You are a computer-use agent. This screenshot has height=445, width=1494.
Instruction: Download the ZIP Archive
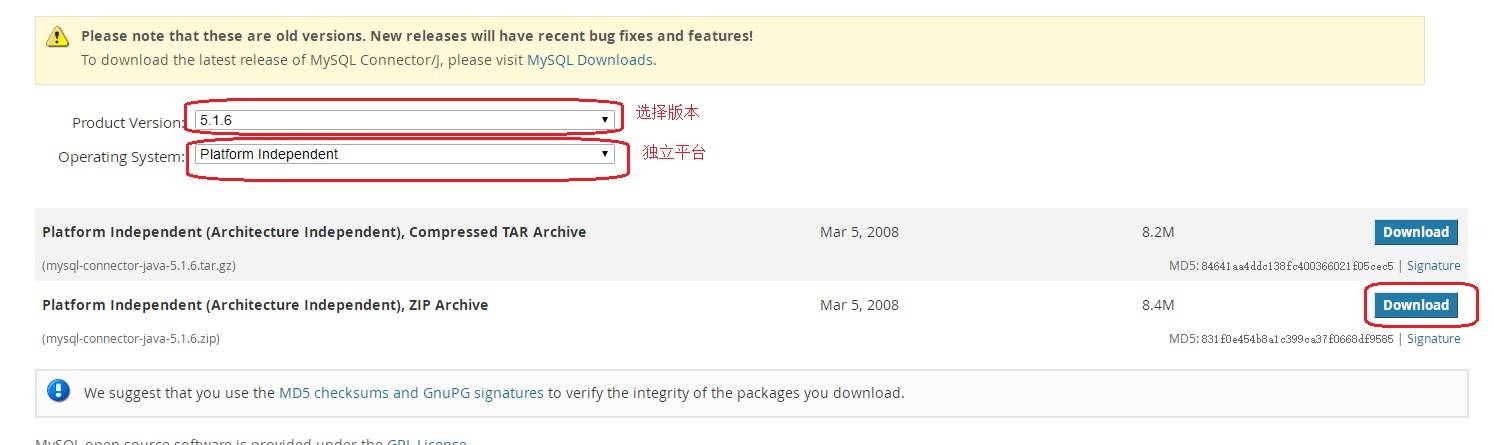pos(1415,305)
